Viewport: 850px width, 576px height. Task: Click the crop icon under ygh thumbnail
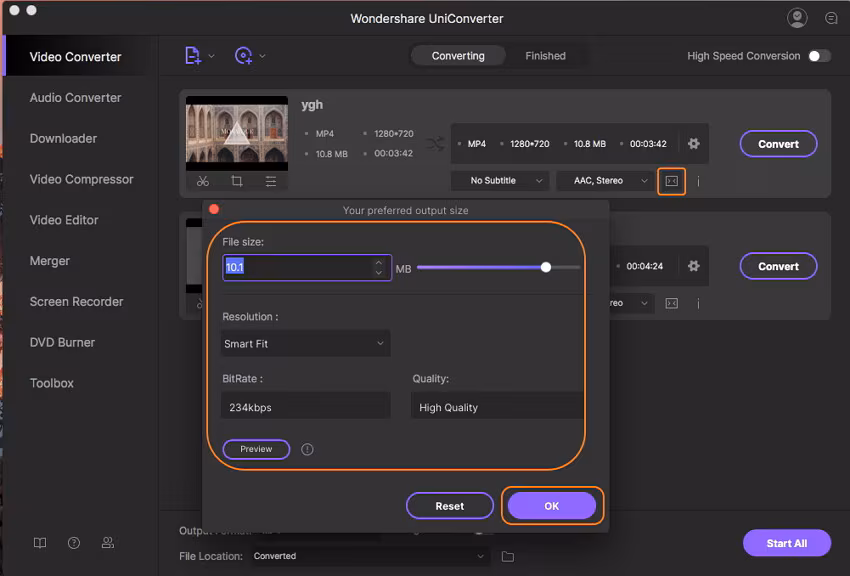237,181
